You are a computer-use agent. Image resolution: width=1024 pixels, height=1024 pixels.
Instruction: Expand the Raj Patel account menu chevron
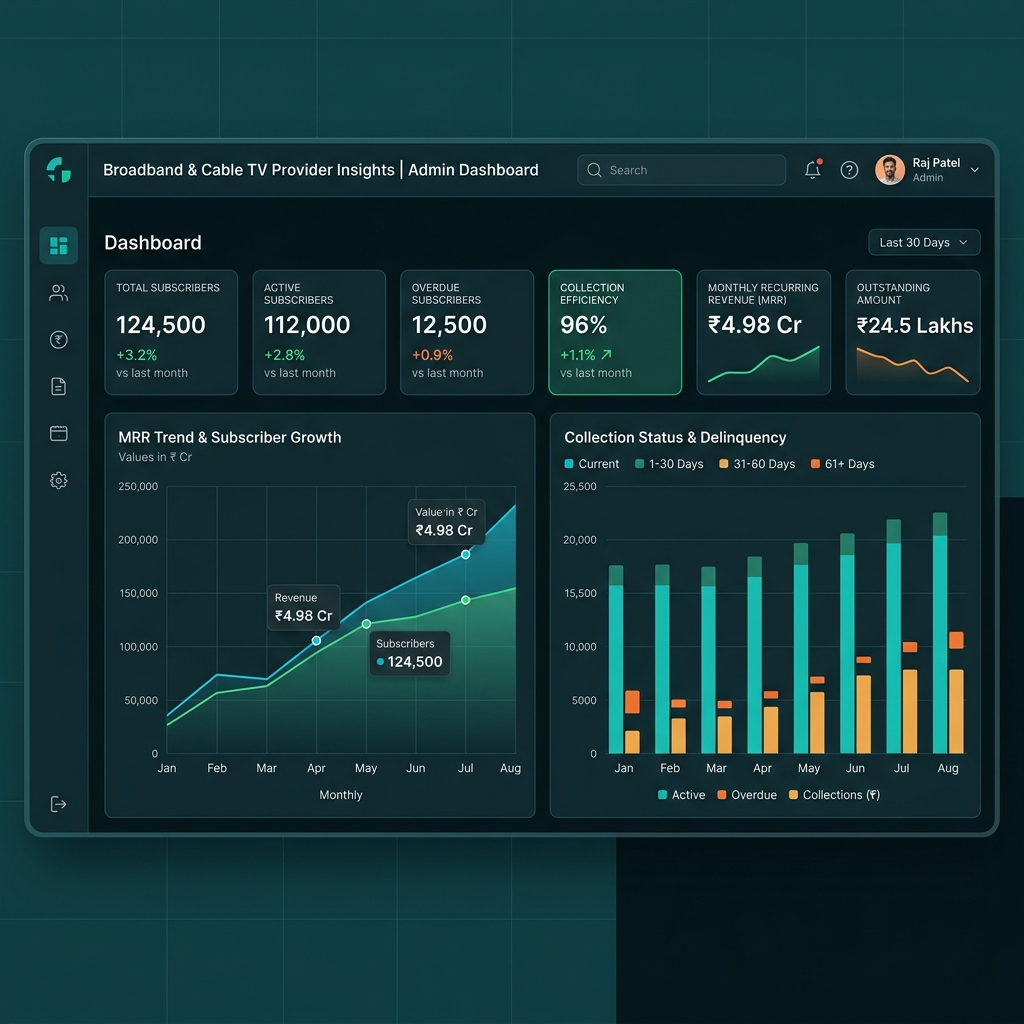974,170
